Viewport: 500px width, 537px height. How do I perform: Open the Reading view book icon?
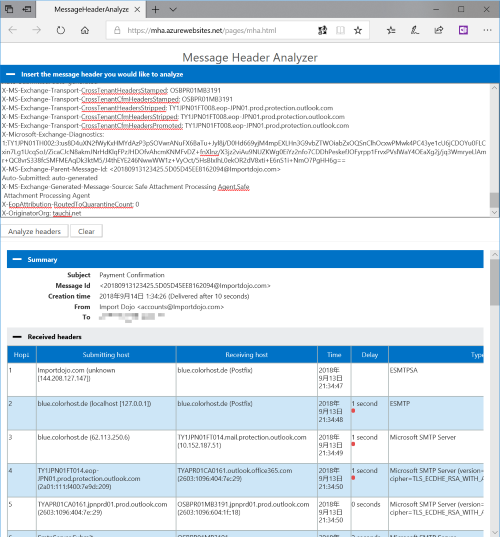point(340,30)
